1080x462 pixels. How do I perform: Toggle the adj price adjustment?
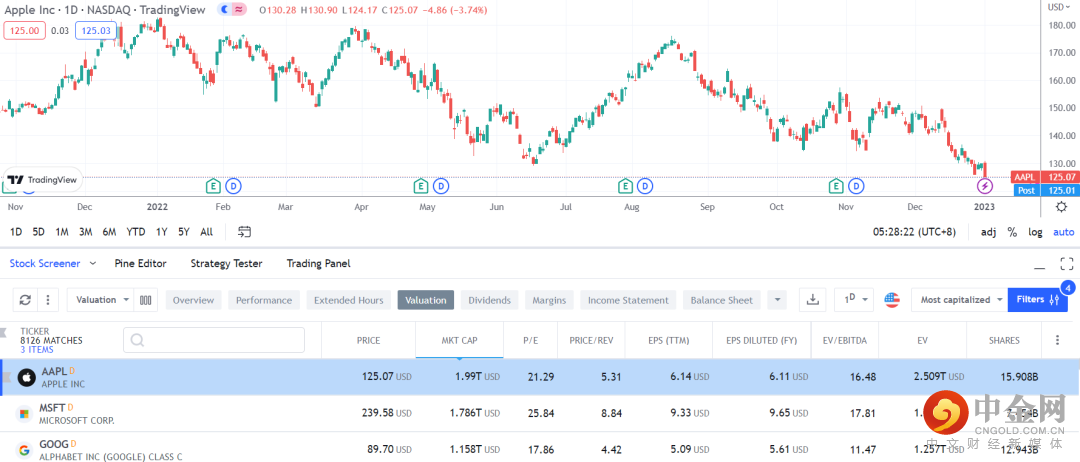[988, 232]
